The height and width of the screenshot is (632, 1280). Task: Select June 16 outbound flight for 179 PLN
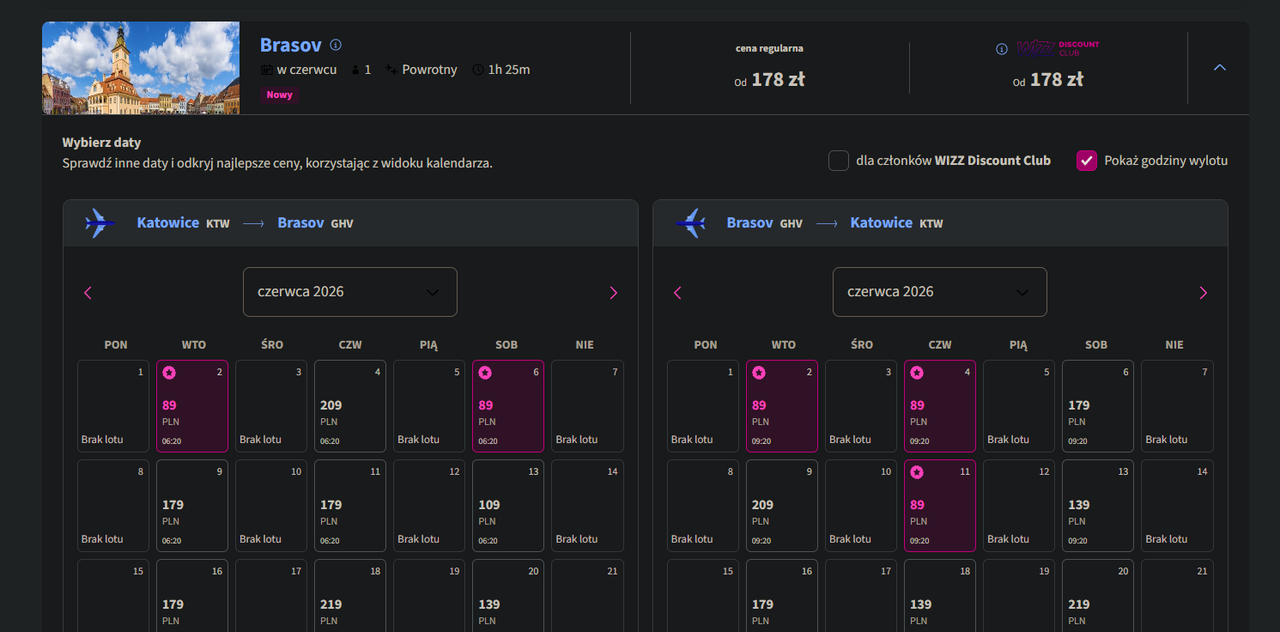[x=192, y=596]
